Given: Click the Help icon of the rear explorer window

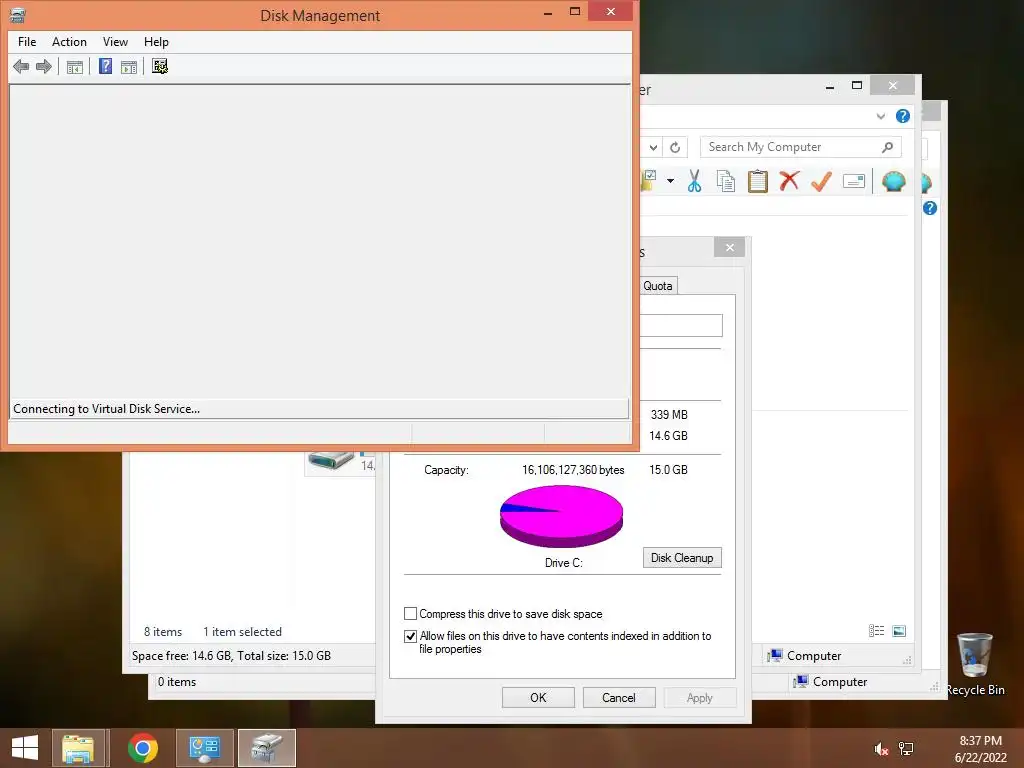Looking at the screenshot, I should [930, 208].
